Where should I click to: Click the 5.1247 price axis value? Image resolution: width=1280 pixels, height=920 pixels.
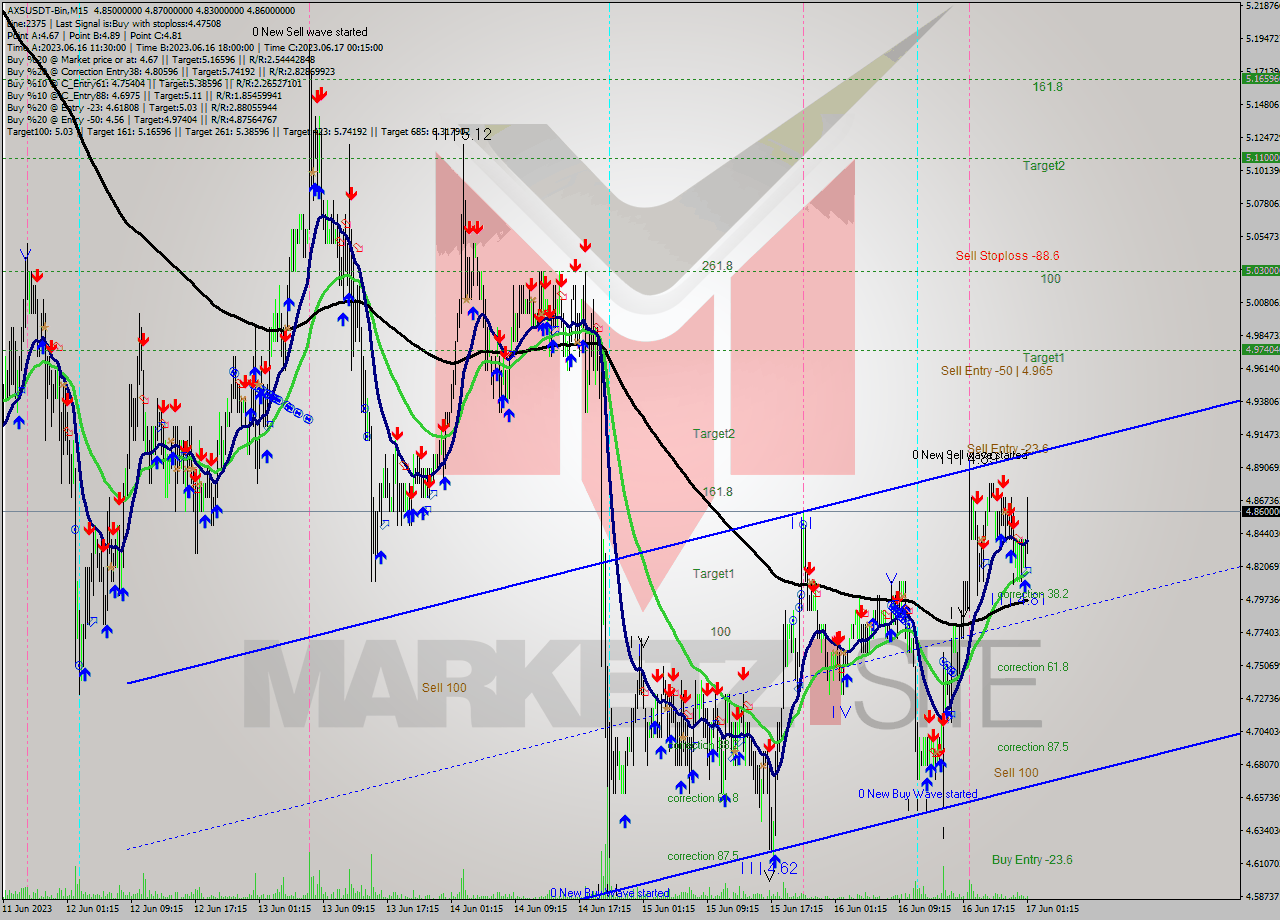pyautogui.click(x=1261, y=138)
